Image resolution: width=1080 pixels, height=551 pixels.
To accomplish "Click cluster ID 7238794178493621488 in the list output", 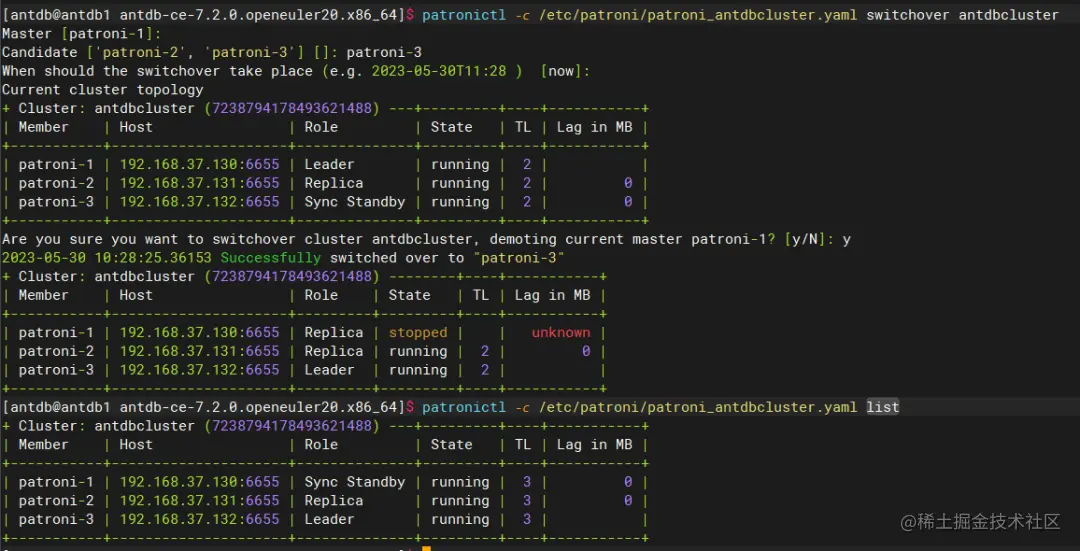I will [292, 426].
